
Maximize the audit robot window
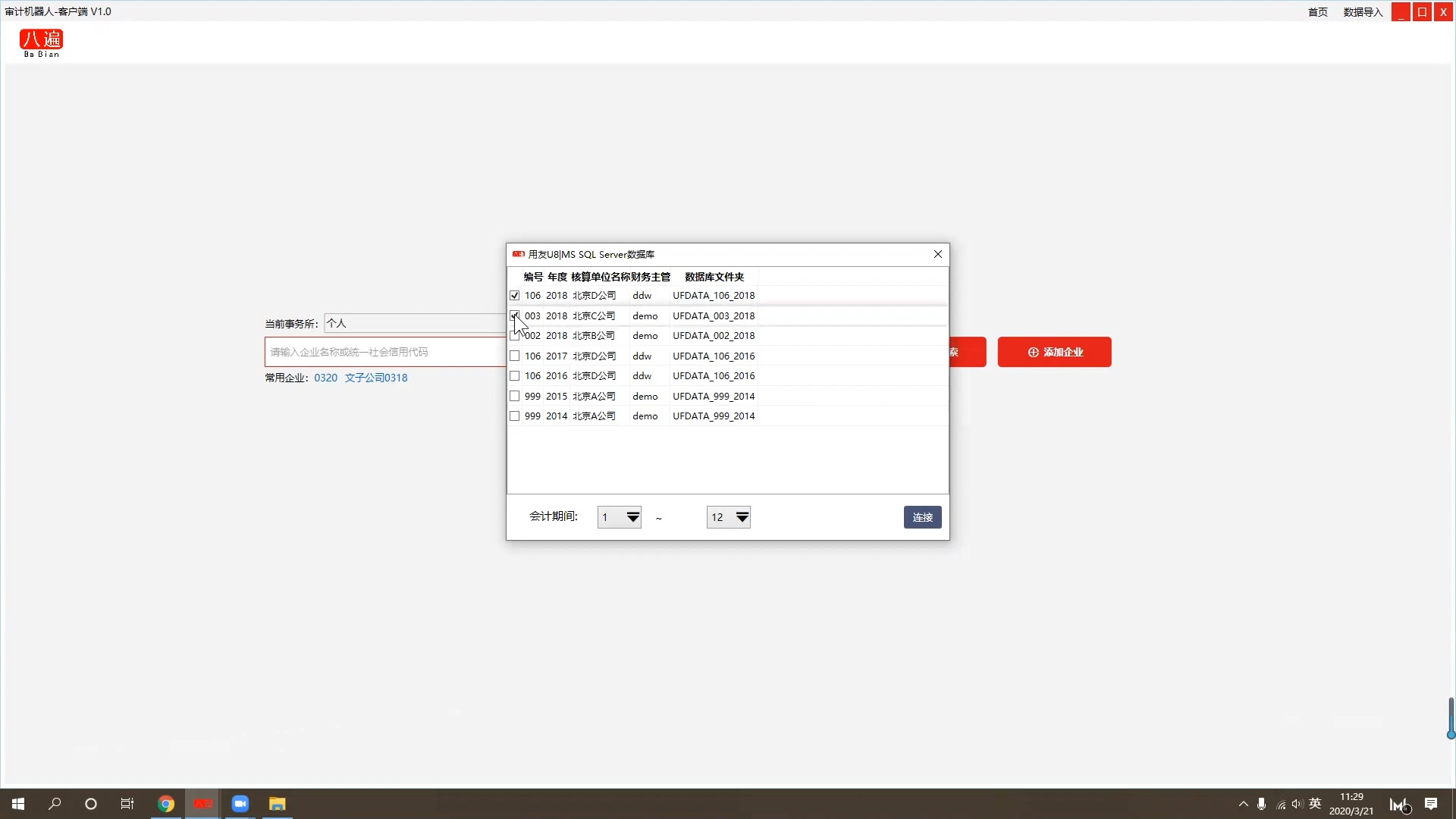click(1422, 12)
